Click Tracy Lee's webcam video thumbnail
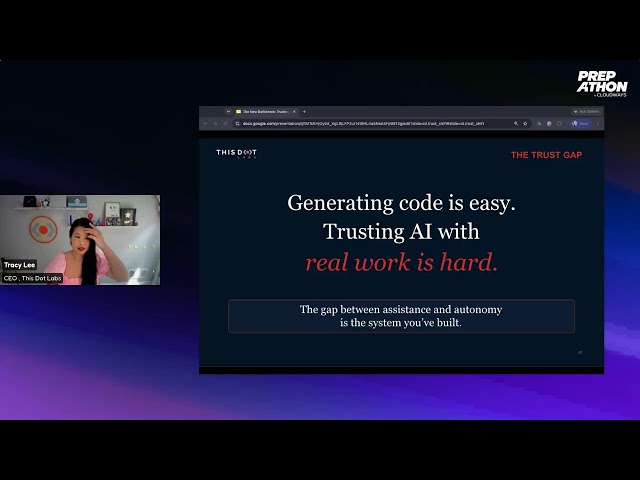The height and width of the screenshot is (480, 640). (80, 240)
